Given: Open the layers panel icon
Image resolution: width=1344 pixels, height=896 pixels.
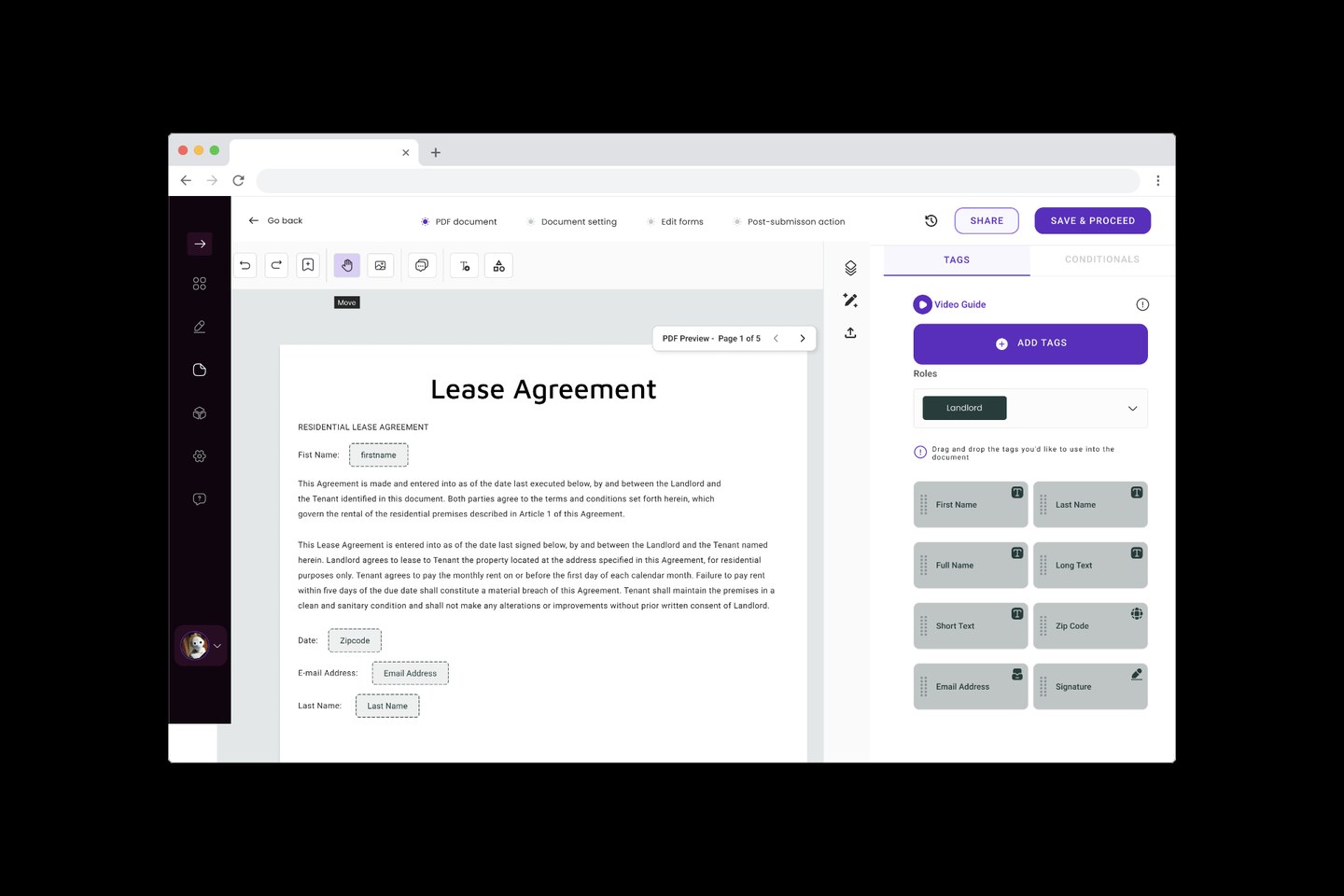Looking at the screenshot, I should point(850,268).
